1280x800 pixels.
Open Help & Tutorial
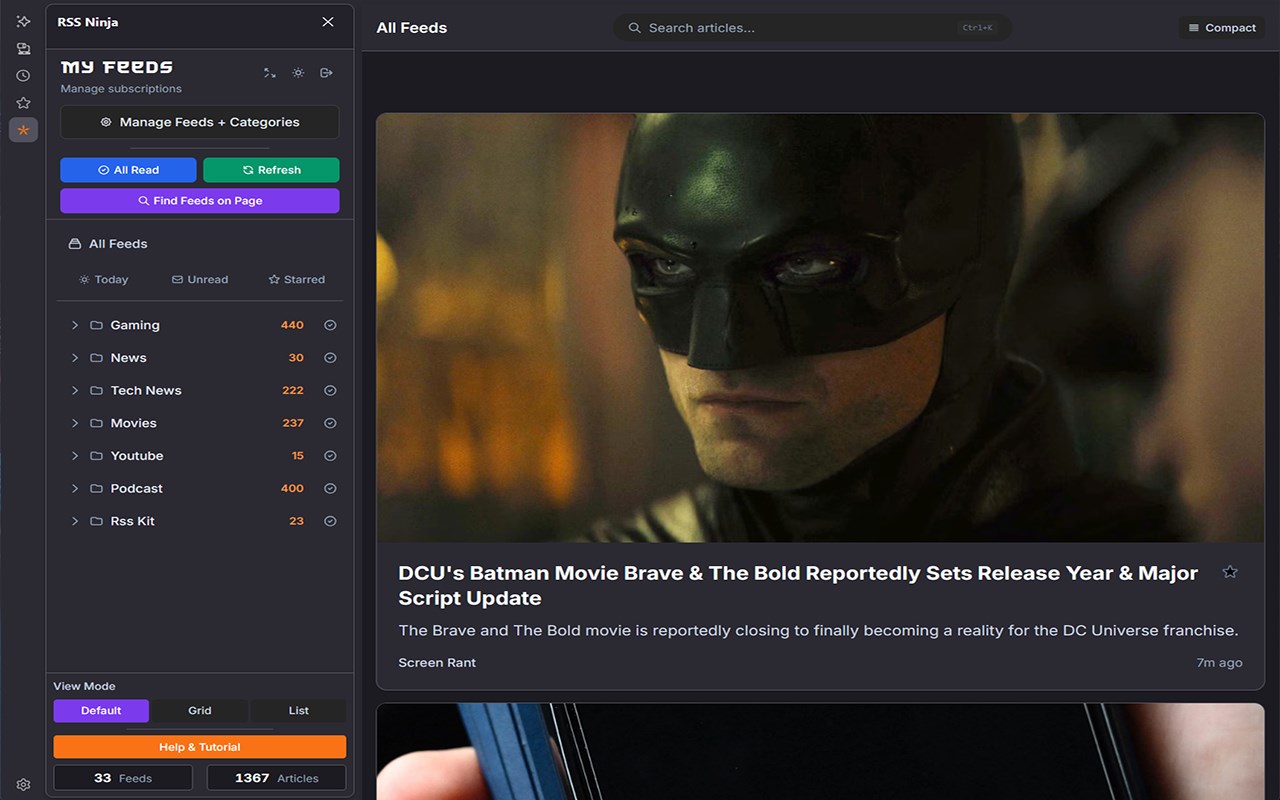click(200, 747)
